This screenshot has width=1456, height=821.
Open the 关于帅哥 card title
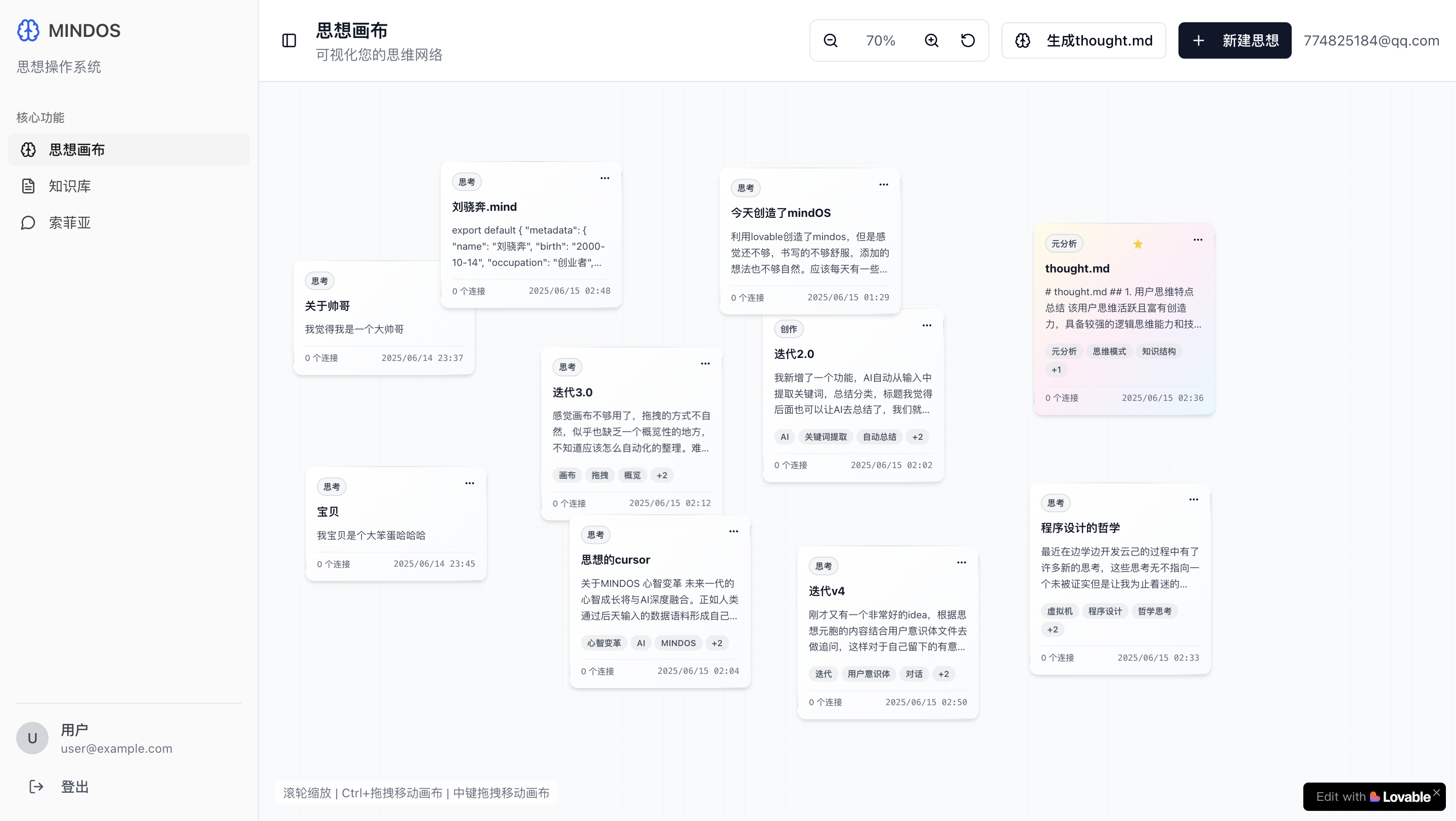pyautogui.click(x=327, y=306)
